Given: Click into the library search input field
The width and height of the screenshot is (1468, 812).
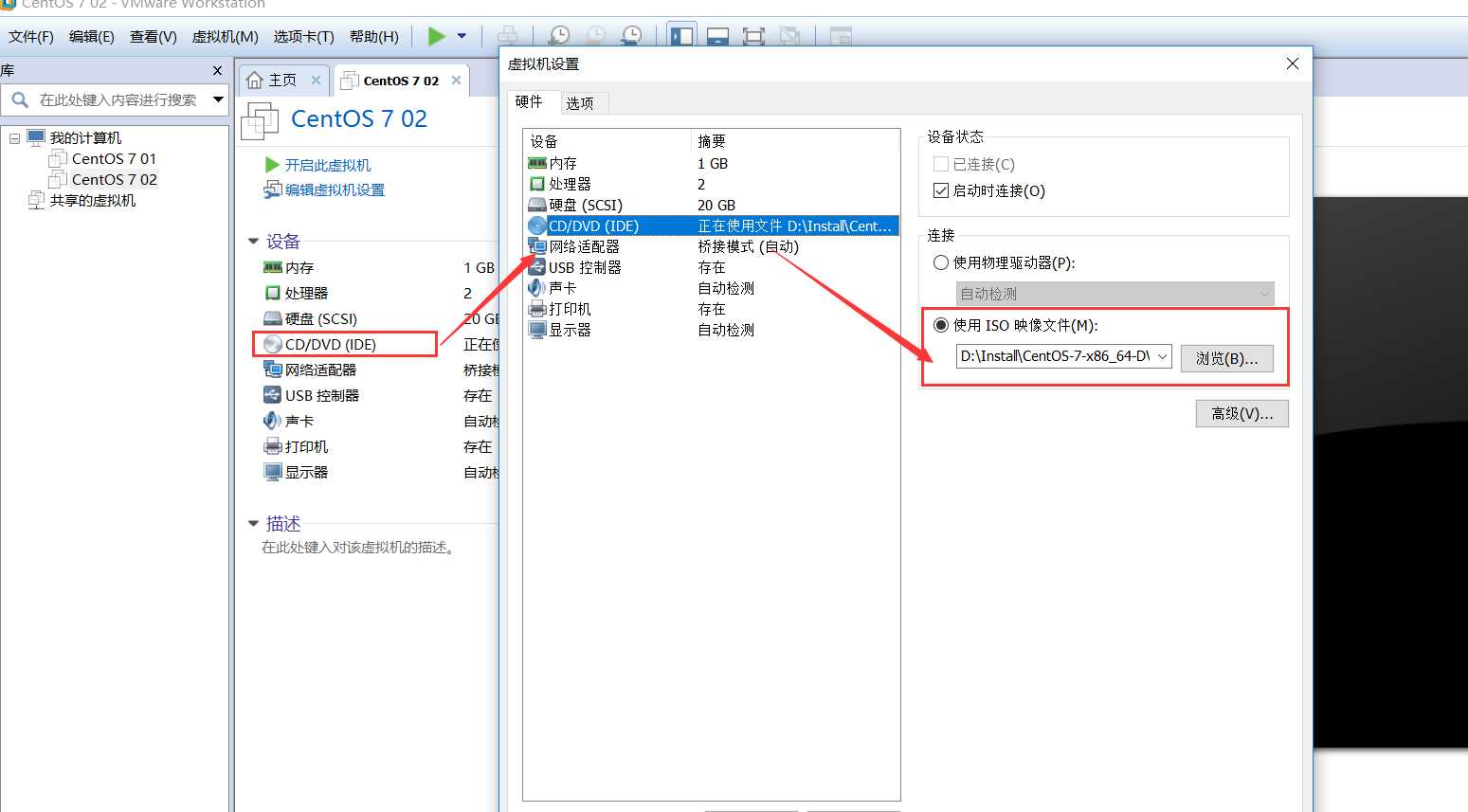Looking at the screenshot, I should coord(120,99).
